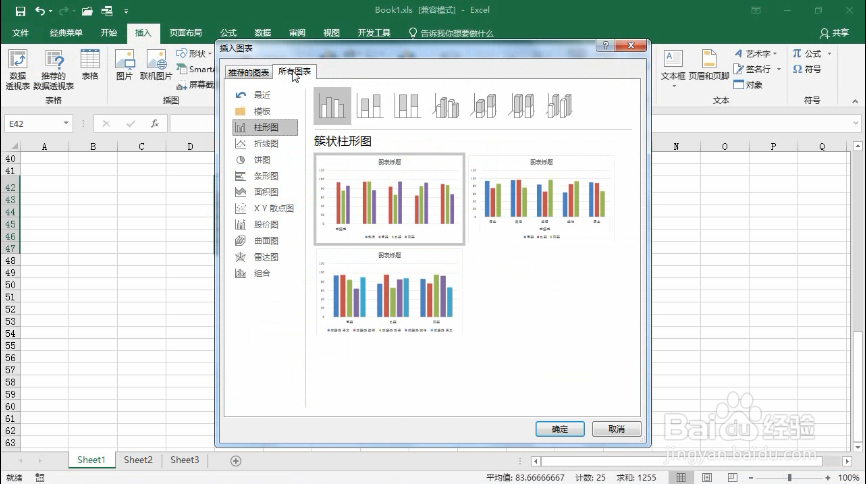
Task: Choose Radar chart (雷达图) category
Action: pos(265,257)
